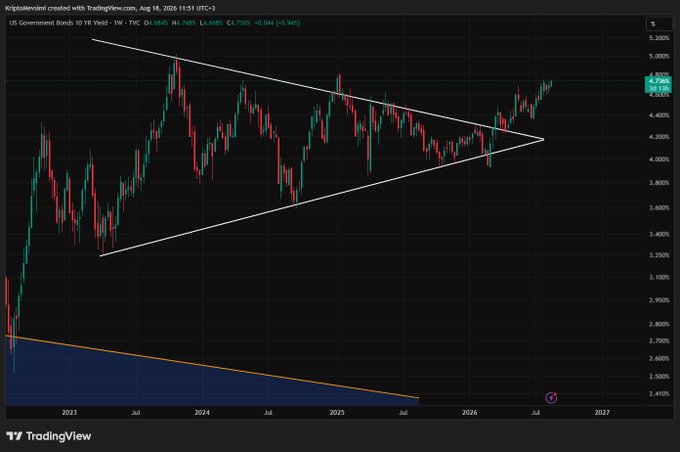Click the 3.100% price axis label
The image size is (680, 452).
click(x=659, y=277)
